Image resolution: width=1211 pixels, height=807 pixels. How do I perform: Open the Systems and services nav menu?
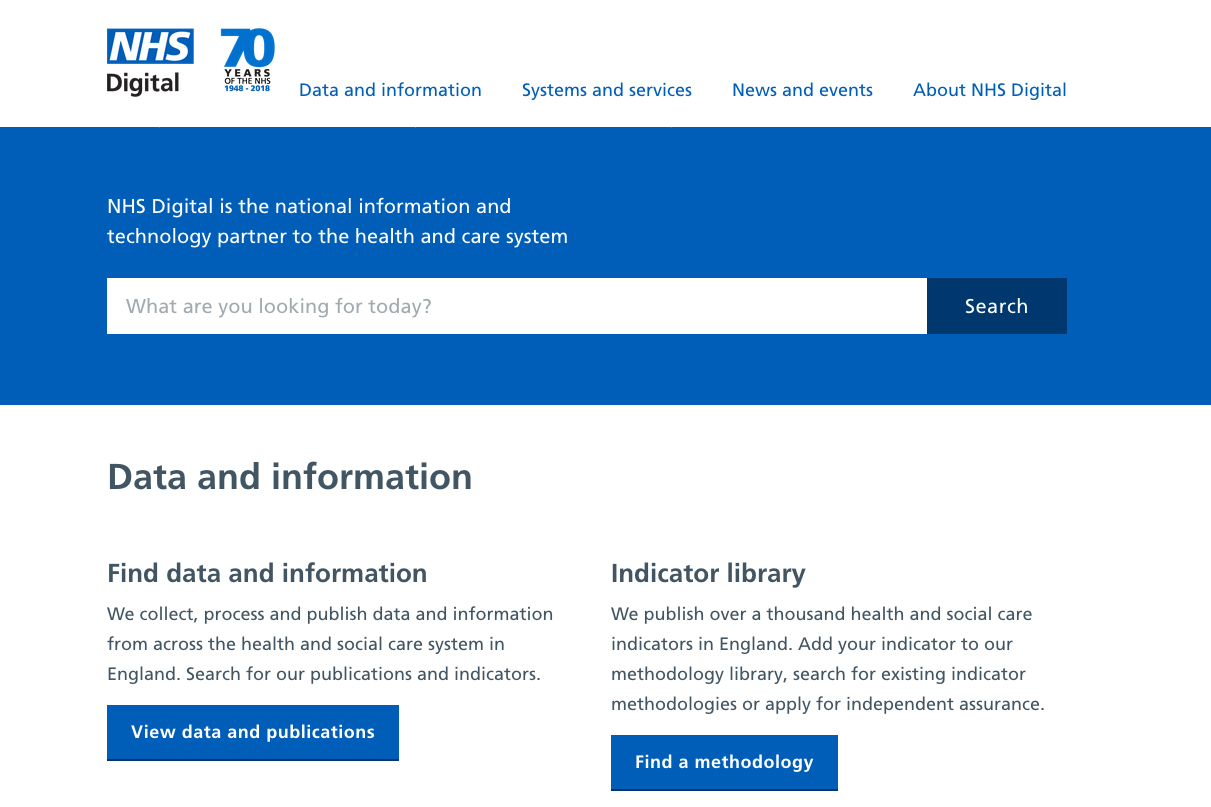pos(606,90)
